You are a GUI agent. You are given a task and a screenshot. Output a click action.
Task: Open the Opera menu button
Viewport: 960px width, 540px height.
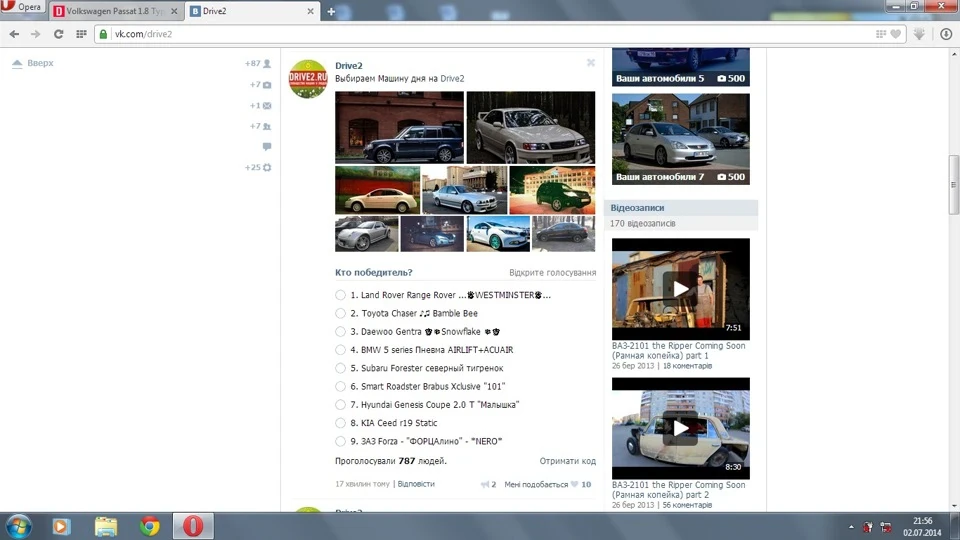22,7
